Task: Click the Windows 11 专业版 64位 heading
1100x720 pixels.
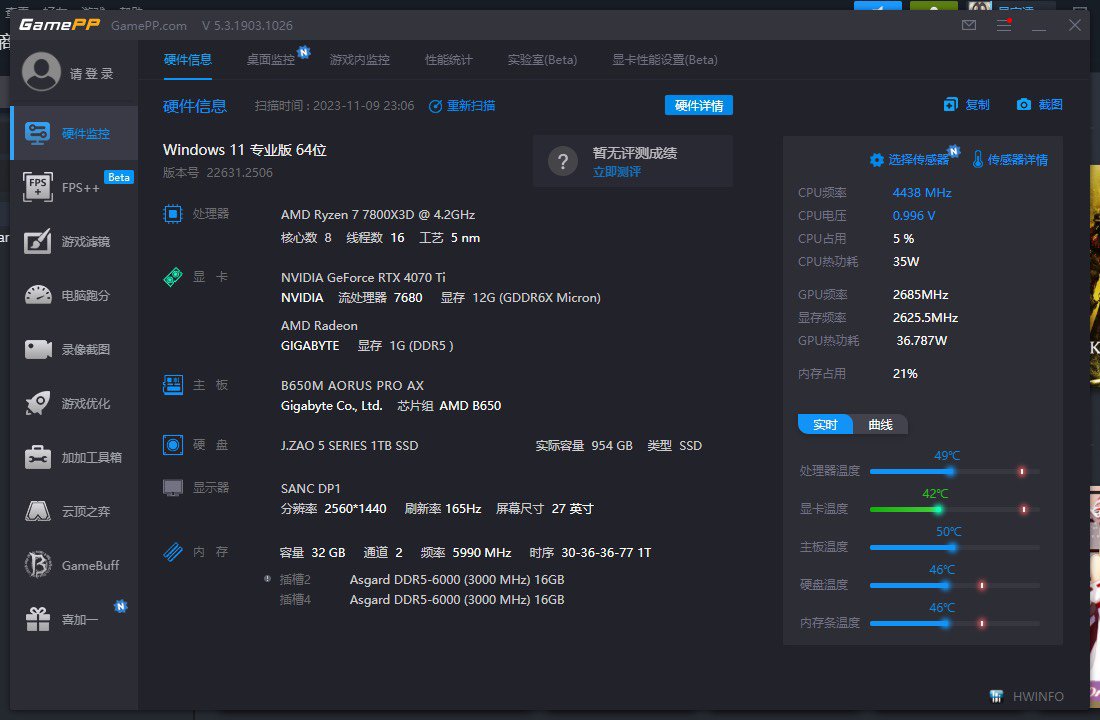Action: click(x=245, y=150)
